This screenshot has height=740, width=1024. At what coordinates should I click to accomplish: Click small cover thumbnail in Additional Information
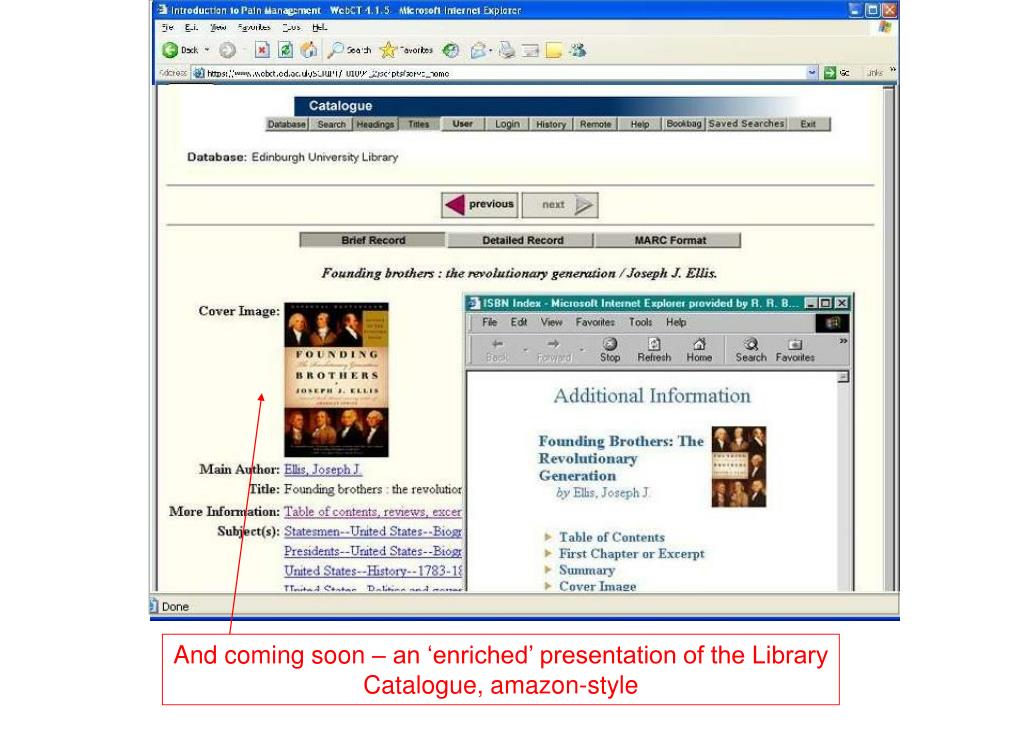coord(739,466)
